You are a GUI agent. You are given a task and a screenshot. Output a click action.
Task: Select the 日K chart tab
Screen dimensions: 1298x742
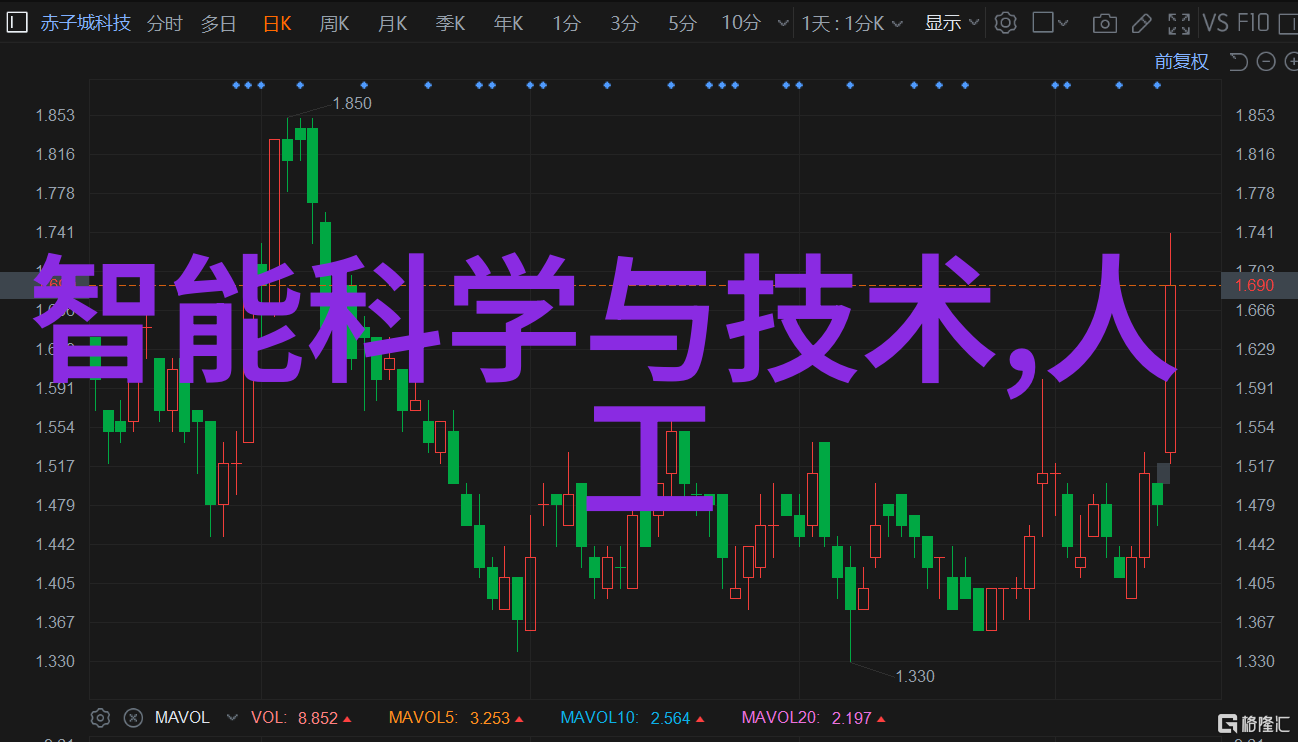pyautogui.click(x=277, y=23)
